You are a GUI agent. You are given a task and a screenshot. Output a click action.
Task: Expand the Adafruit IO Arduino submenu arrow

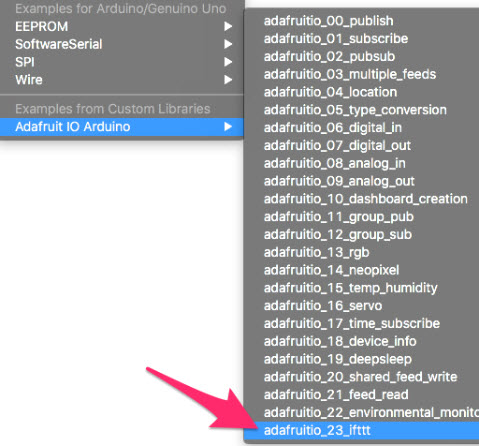228,127
